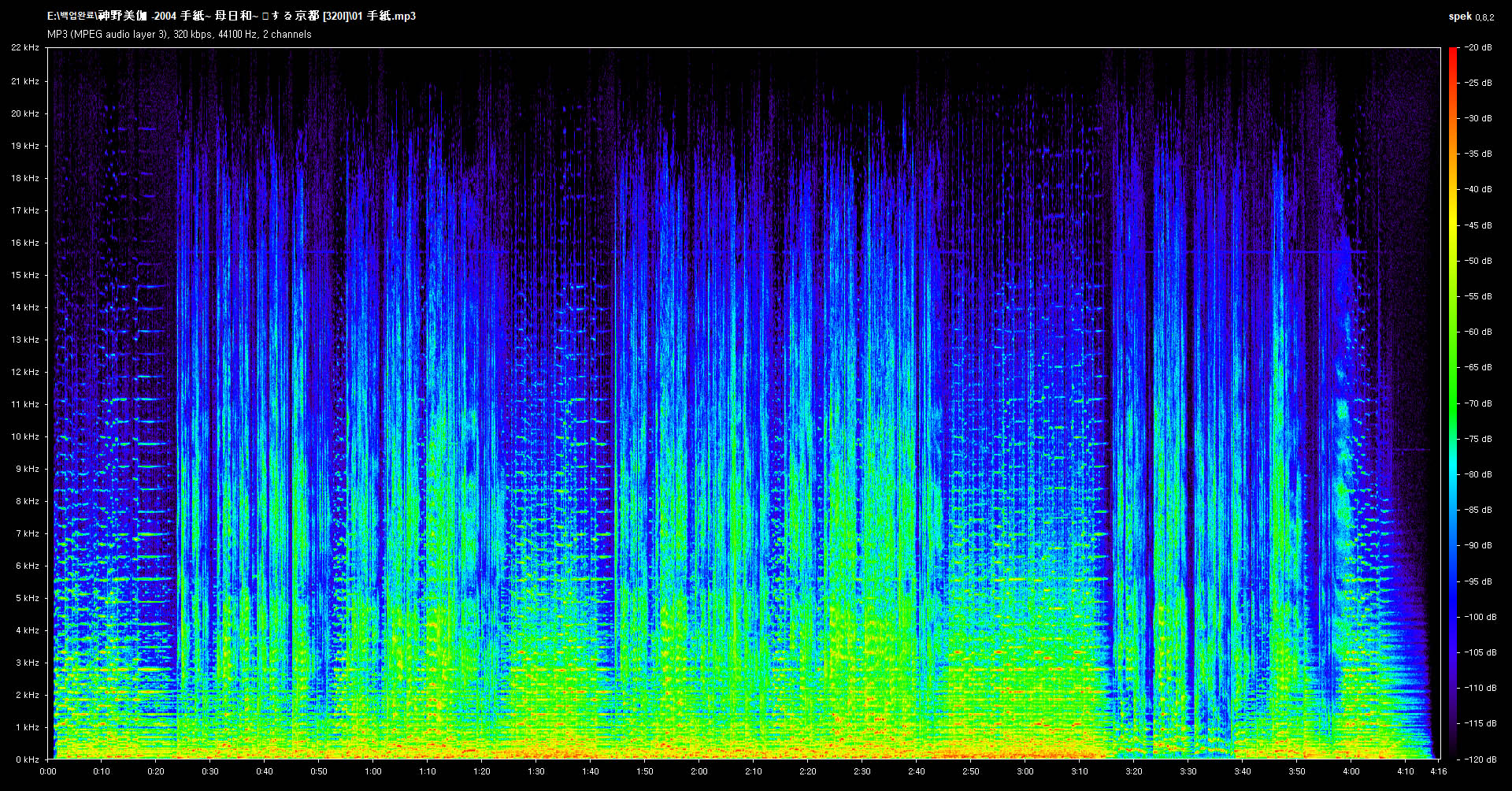Screen dimensions: 1512x791
Task: Select the 1 kHz frequency axis label
Action: pyautogui.click(x=28, y=727)
